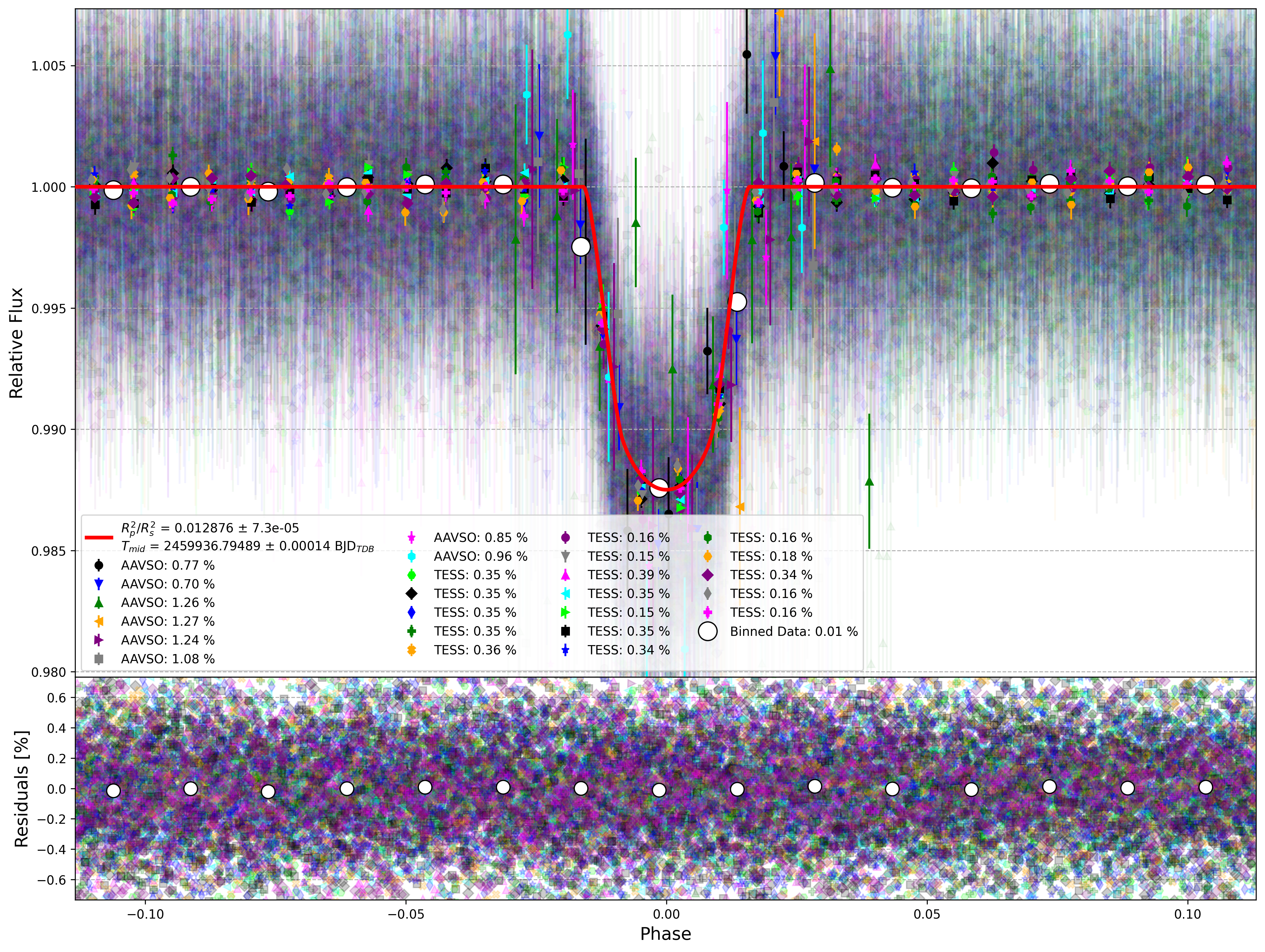
Task: Click the purple diamond TESS 0.34 % legend marker
Action: (x=708, y=575)
